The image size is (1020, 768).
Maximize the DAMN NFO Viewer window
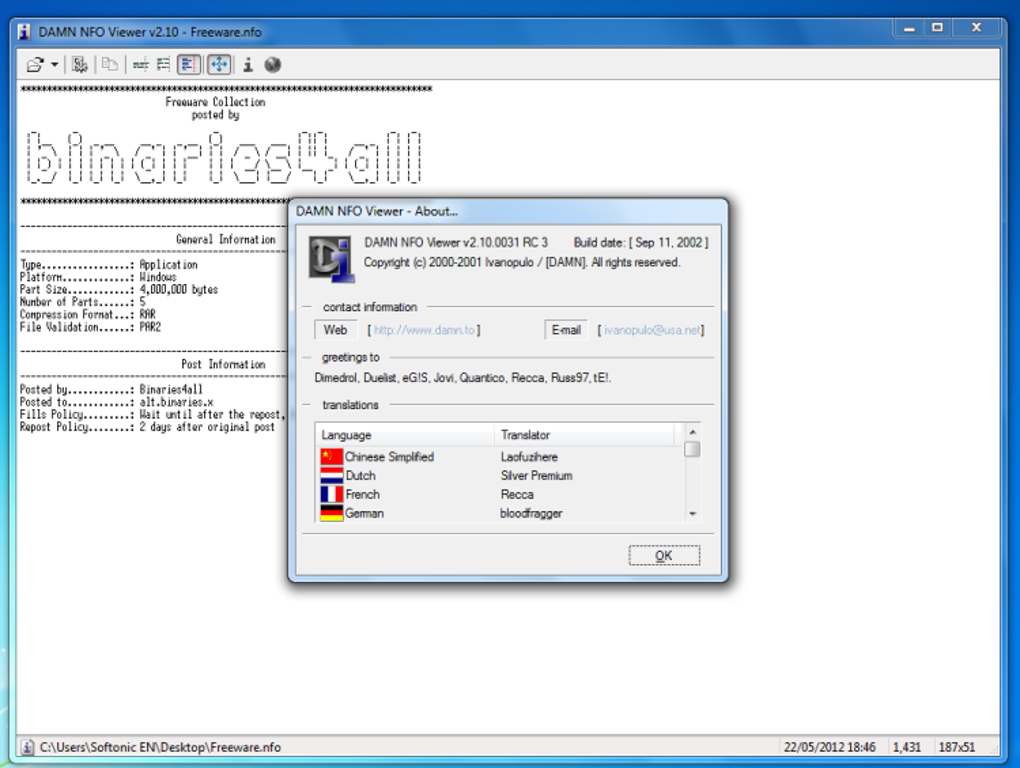(x=937, y=28)
